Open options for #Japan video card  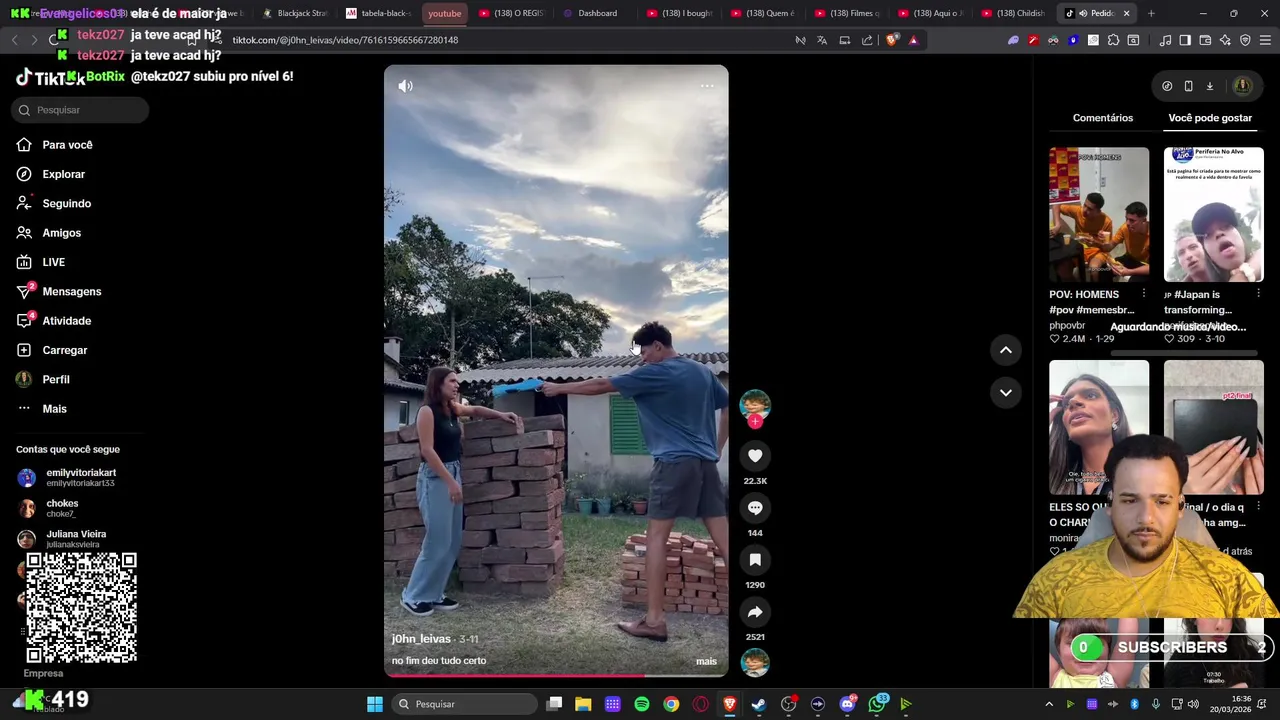(x=1258, y=294)
